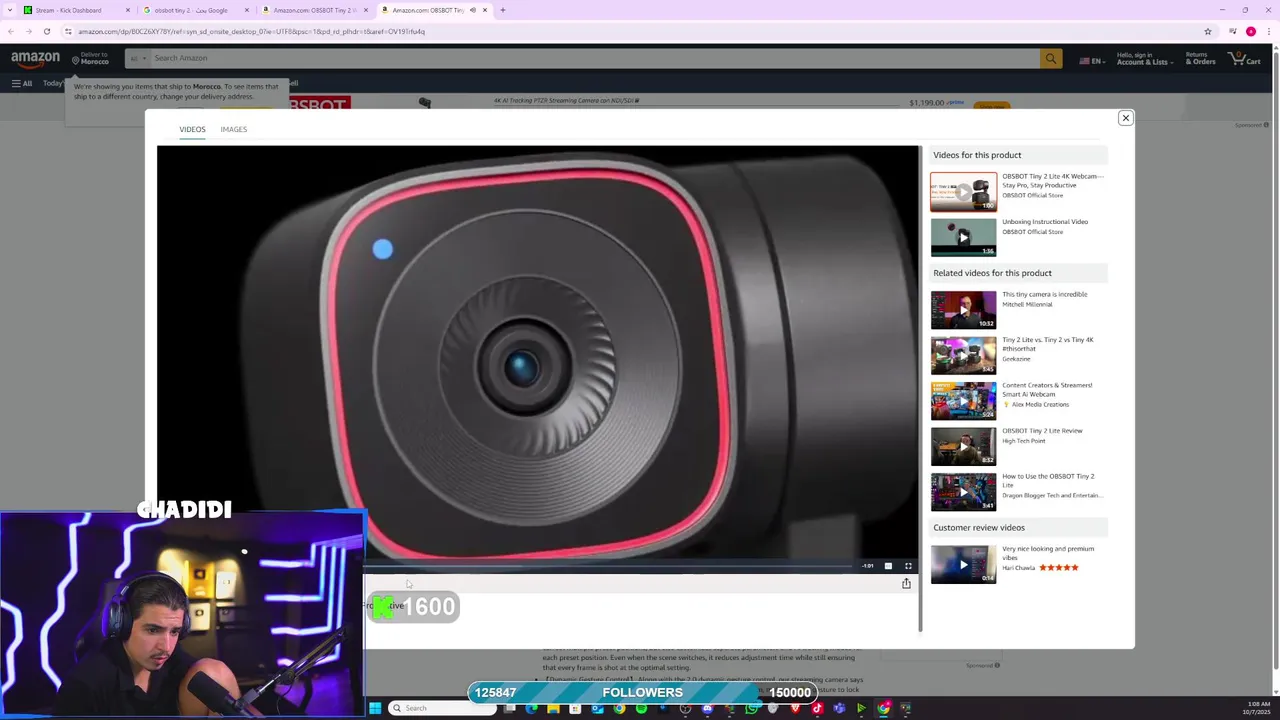1280x720 pixels.
Task: Go back in browser history
Action: click(11, 31)
